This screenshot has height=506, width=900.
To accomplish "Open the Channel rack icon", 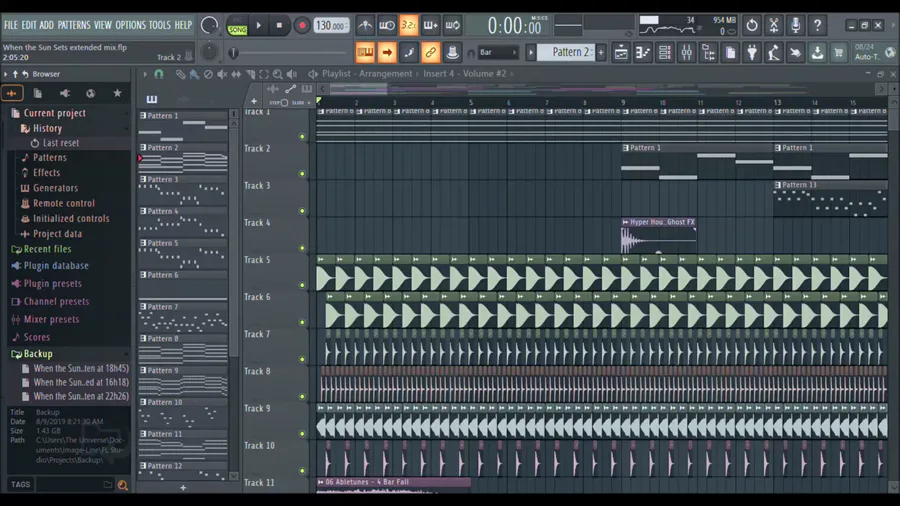I will (x=665, y=53).
